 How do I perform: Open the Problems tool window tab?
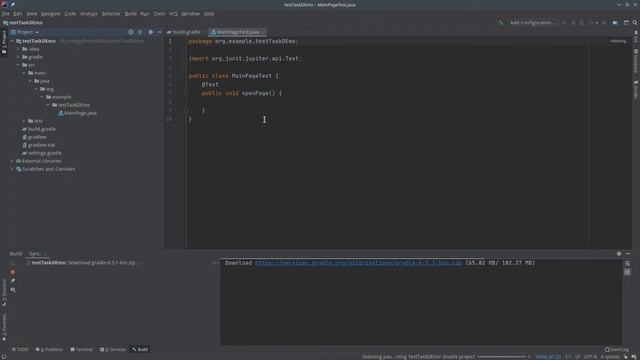(49, 349)
